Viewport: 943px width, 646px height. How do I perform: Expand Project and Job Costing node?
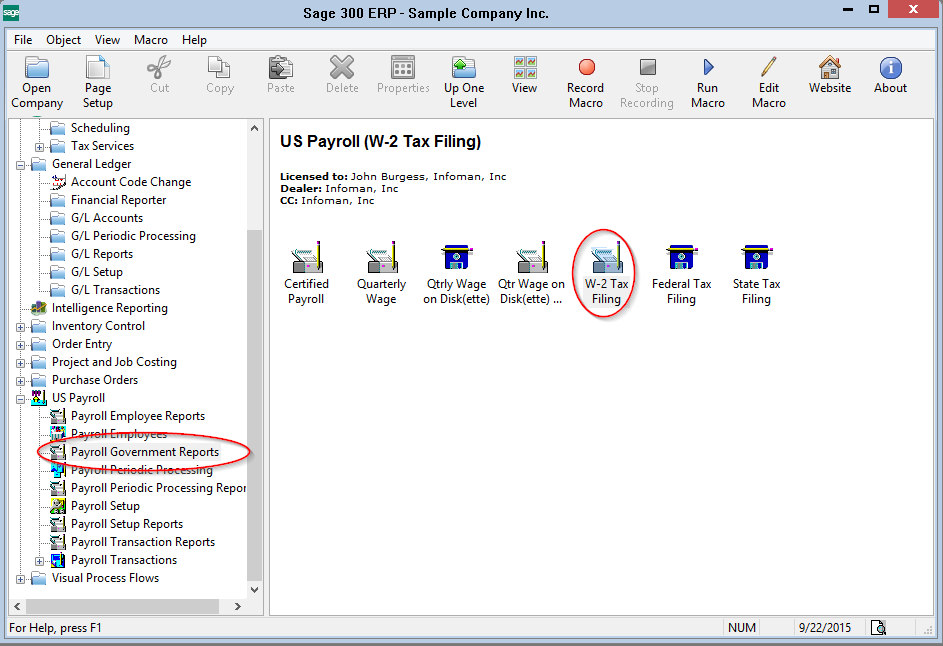tap(20, 363)
